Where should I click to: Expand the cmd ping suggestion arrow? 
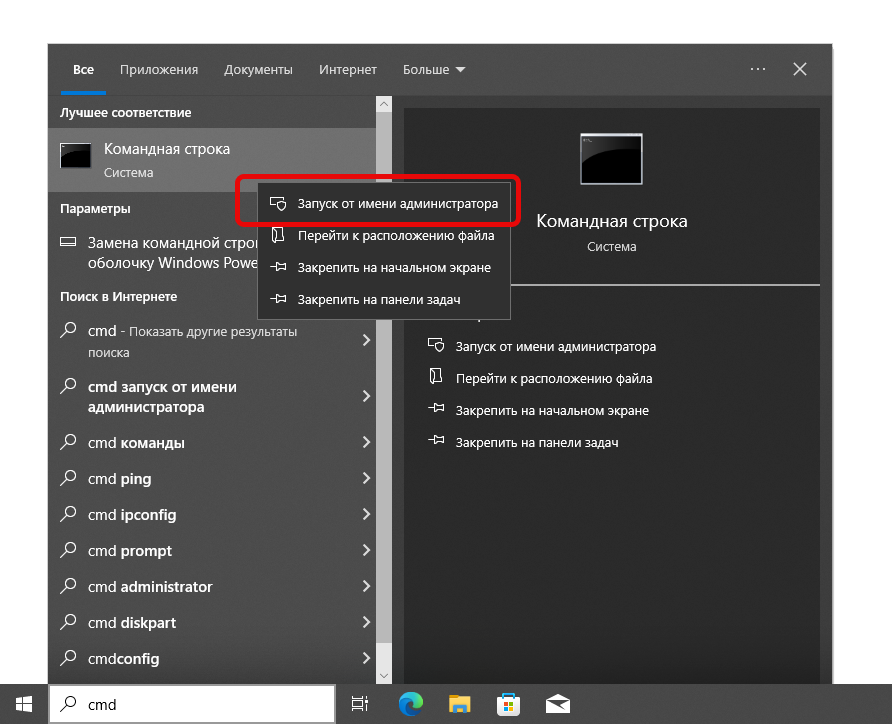(366, 479)
